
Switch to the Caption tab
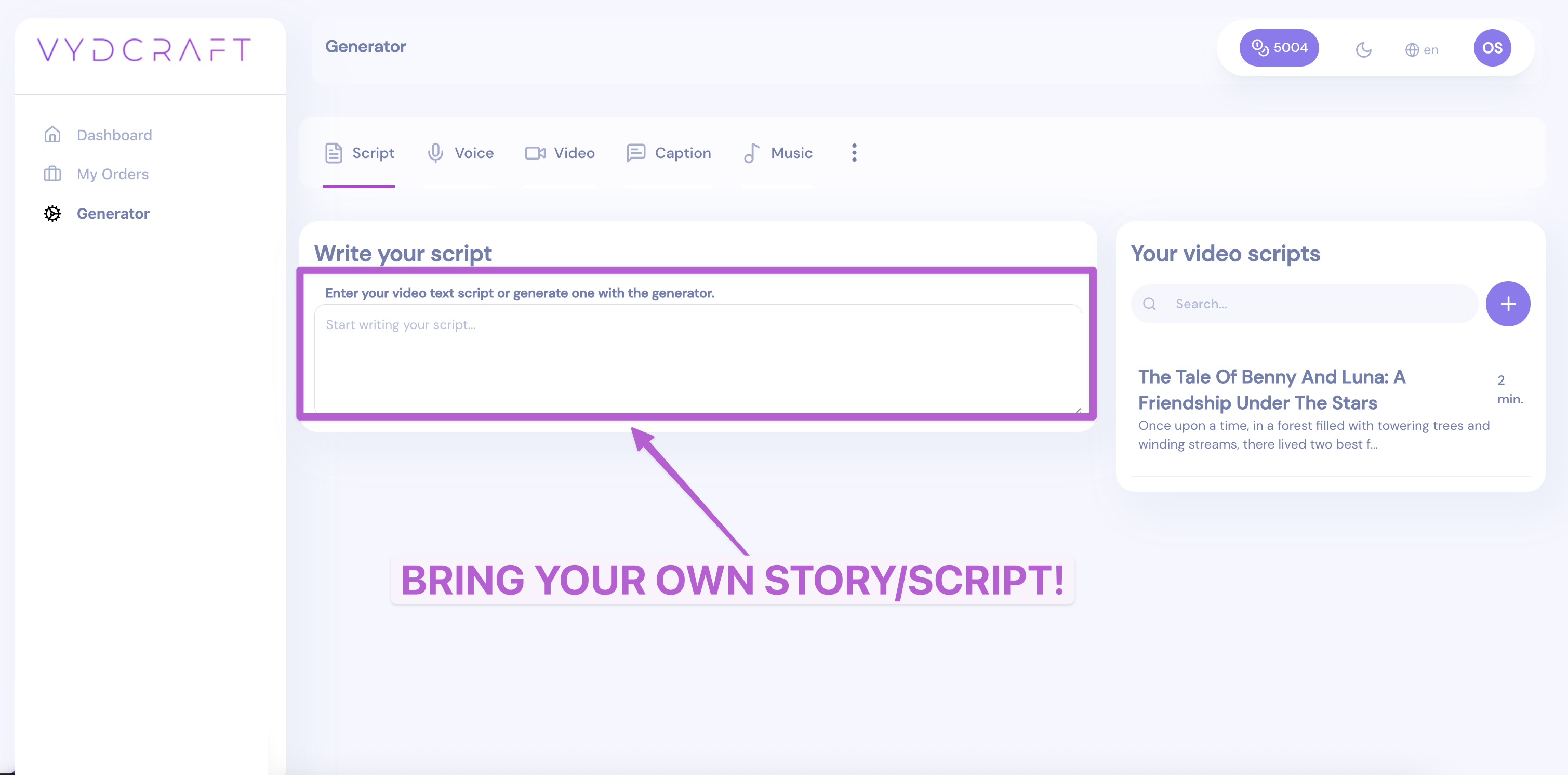(682, 153)
